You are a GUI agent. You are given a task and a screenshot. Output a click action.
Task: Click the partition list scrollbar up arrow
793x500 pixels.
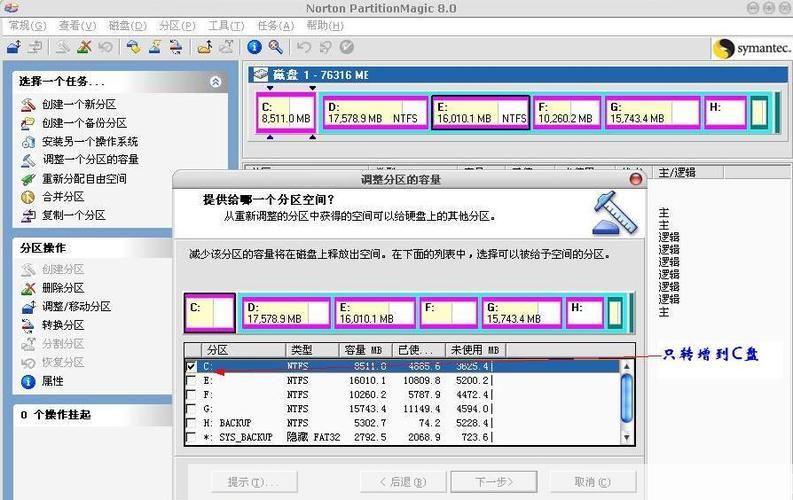point(626,366)
